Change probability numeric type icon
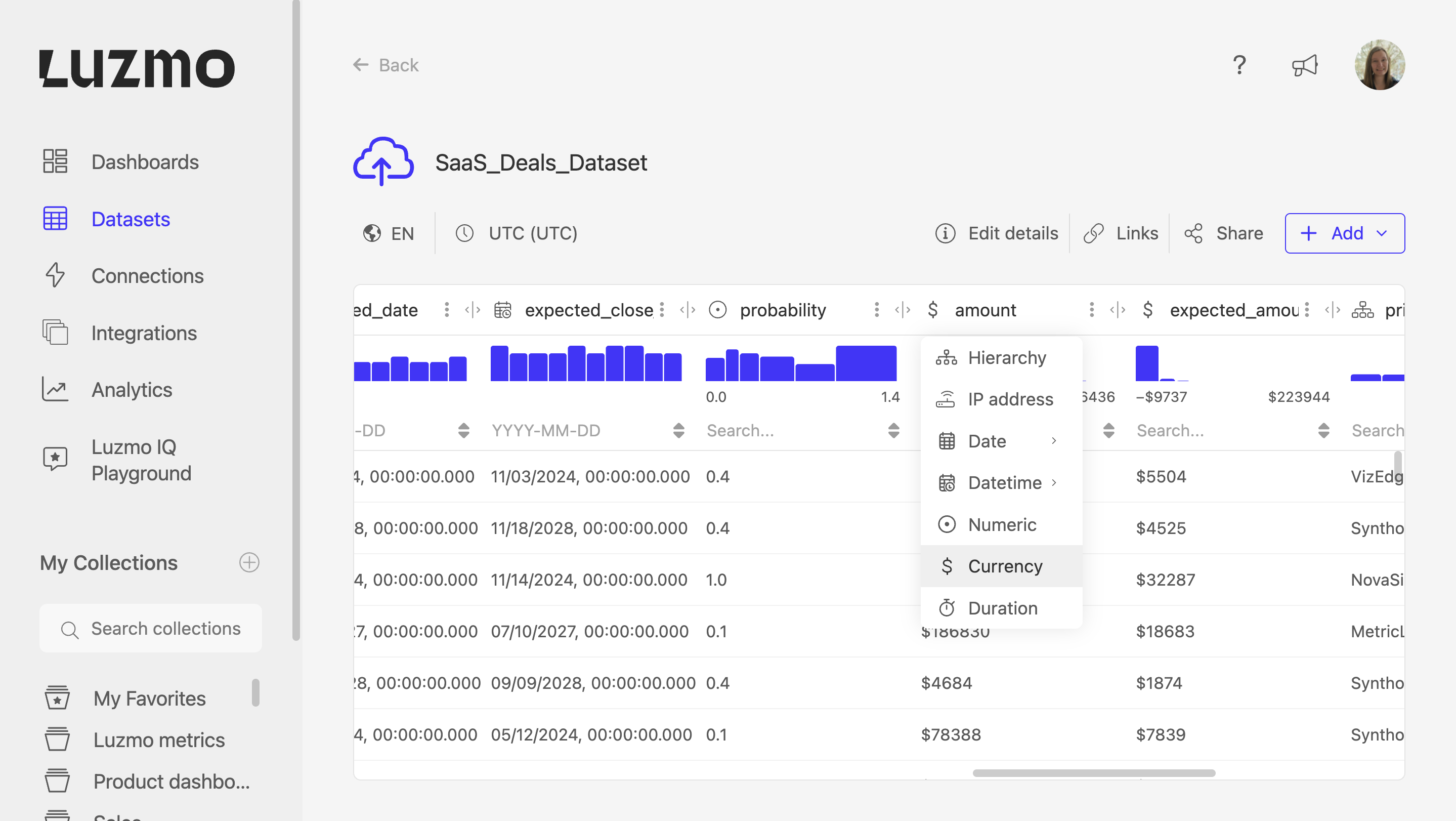This screenshot has width=1456, height=821. 718,310
